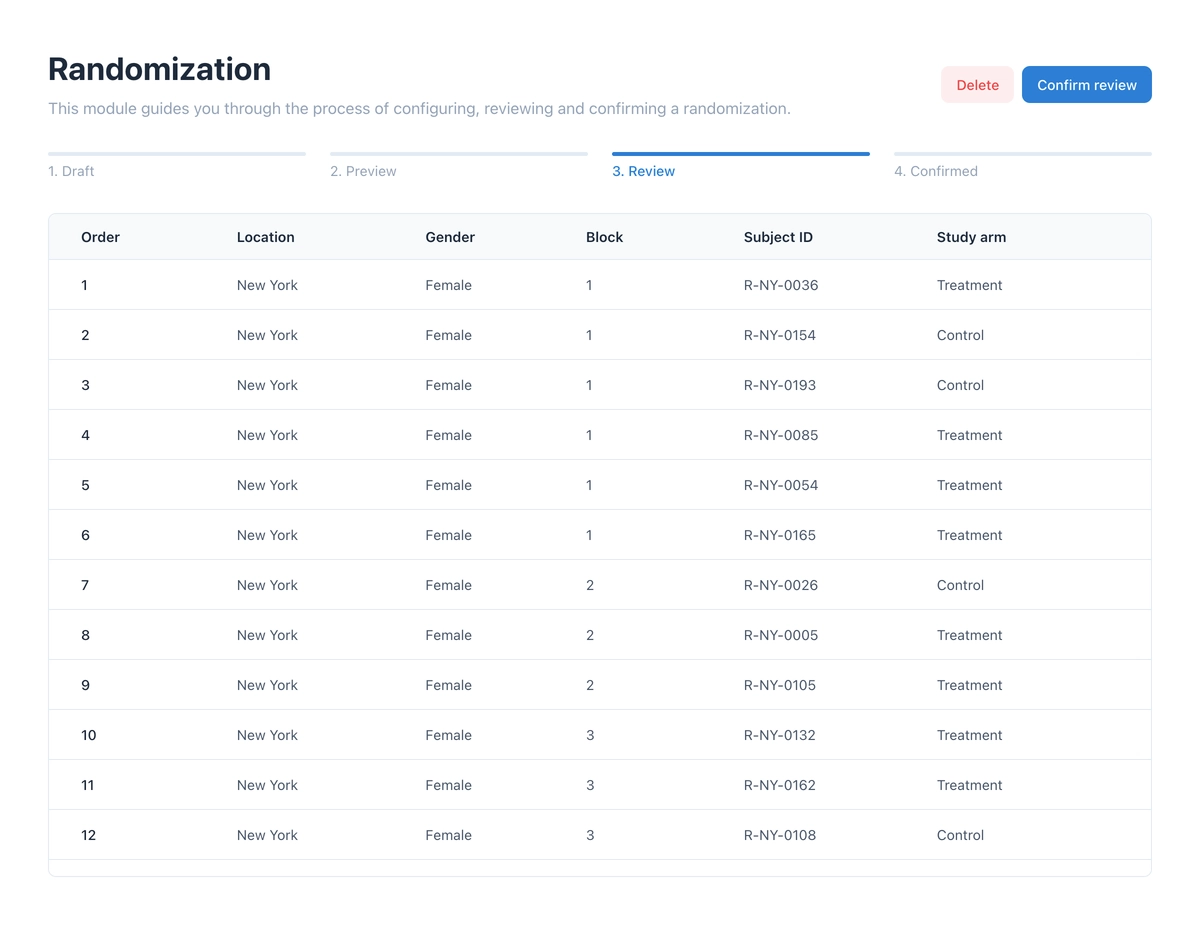Go to the 1. Draft step
1200x925 pixels.
[71, 171]
